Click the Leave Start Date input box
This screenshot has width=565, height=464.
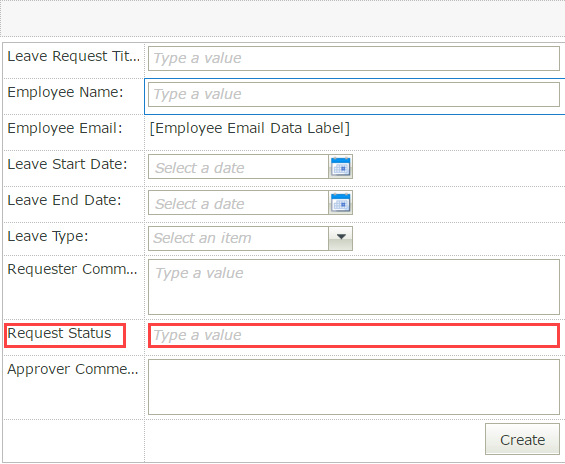tap(239, 166)
